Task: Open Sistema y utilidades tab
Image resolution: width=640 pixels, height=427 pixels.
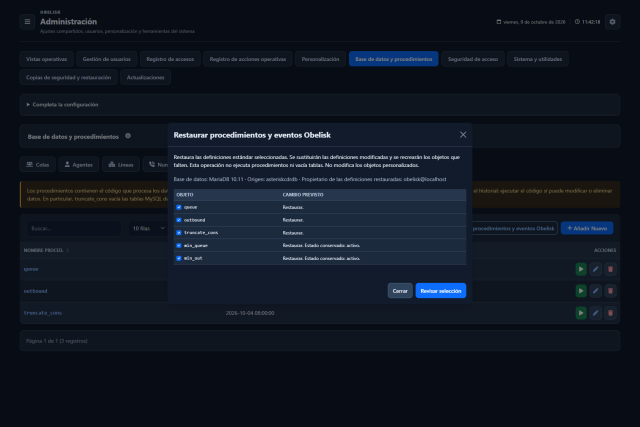Action: tap(538, 59)
